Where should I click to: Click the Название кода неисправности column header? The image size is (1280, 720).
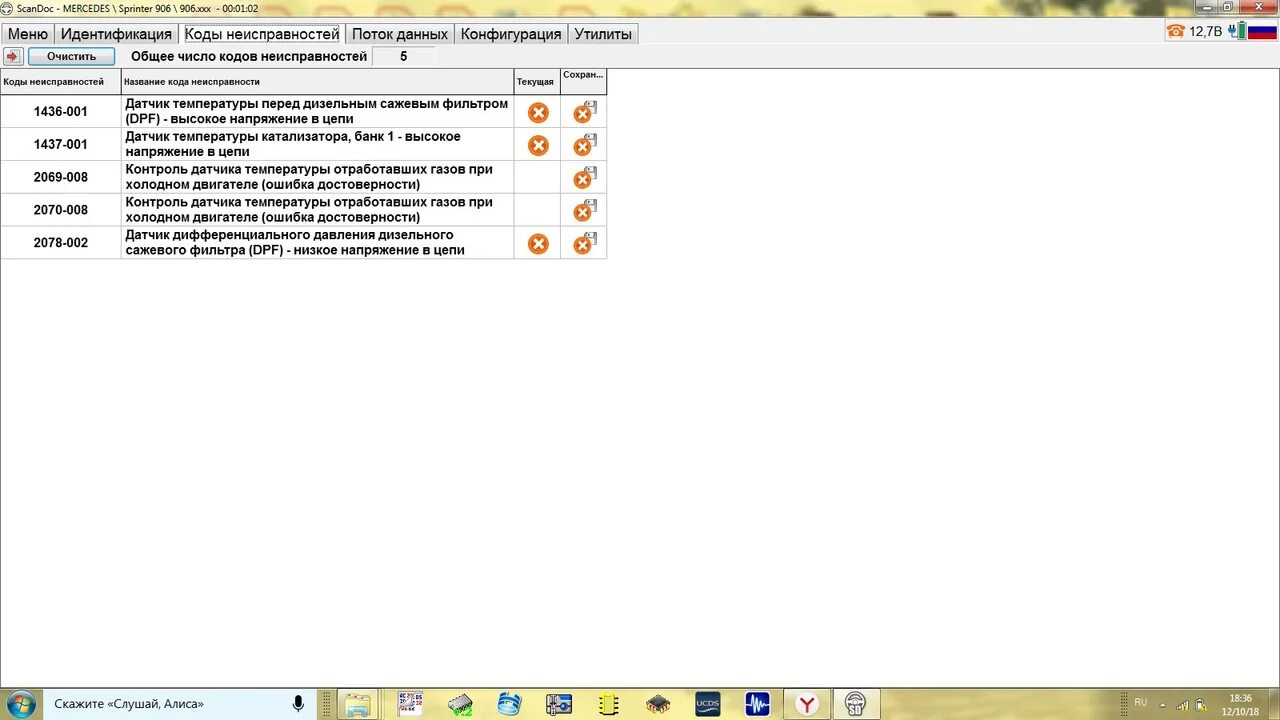coord(317,82)
